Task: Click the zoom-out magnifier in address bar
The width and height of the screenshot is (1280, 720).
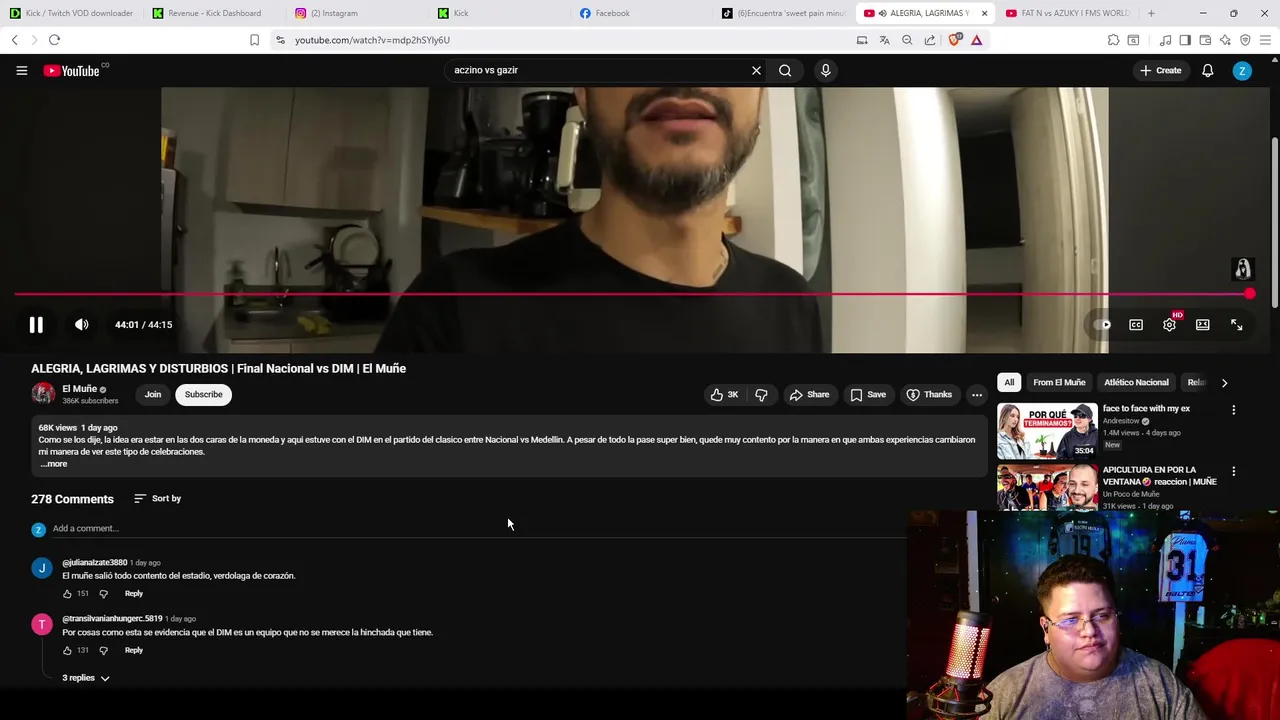Action: coord(907,40)
